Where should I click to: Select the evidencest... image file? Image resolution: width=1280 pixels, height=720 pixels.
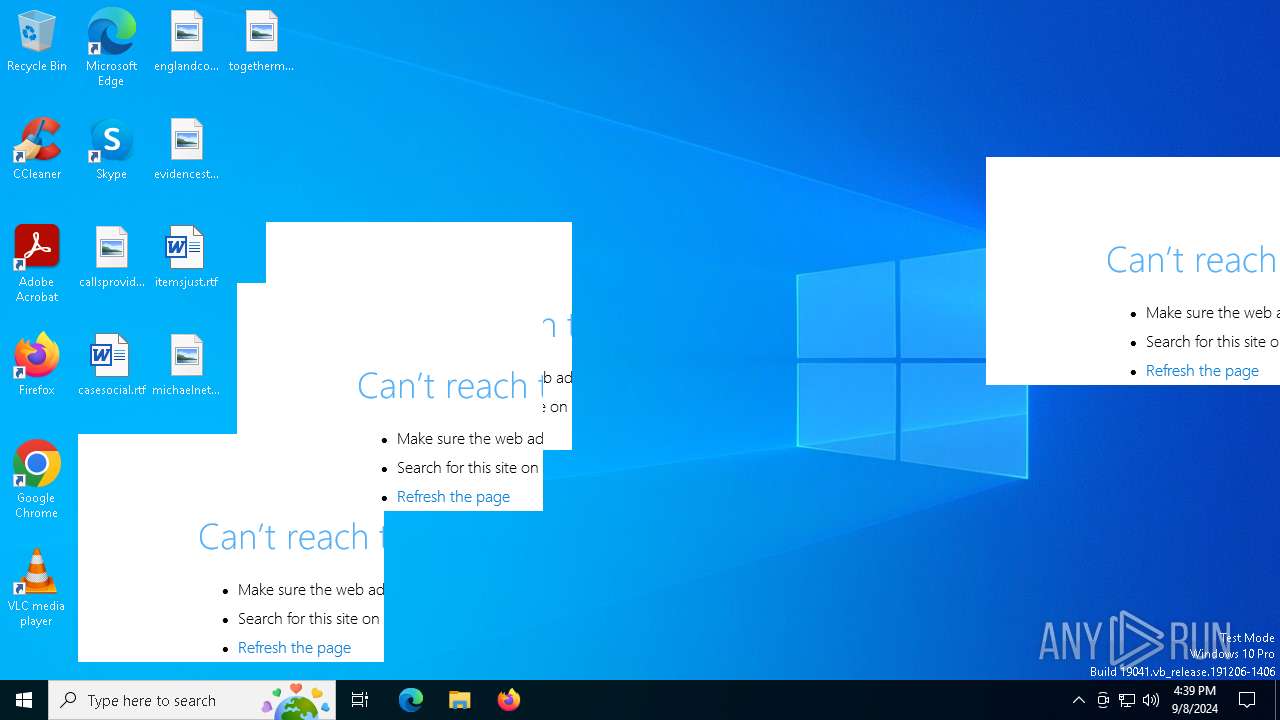click(x=186, y=150)
